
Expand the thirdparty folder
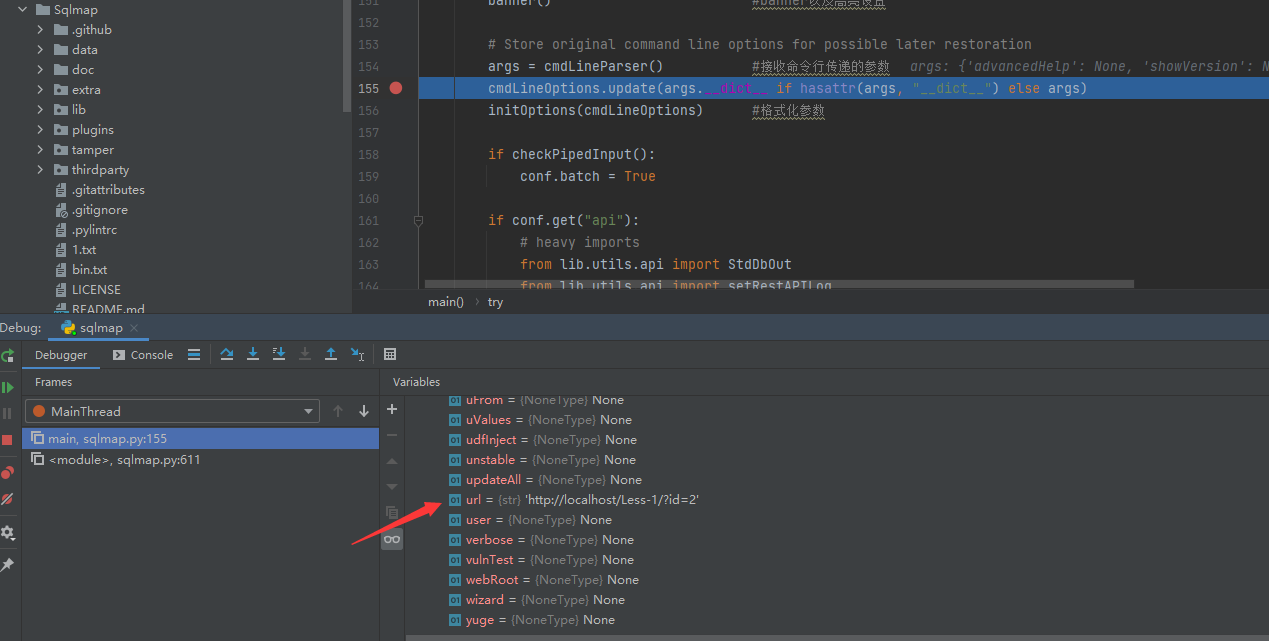40,170
